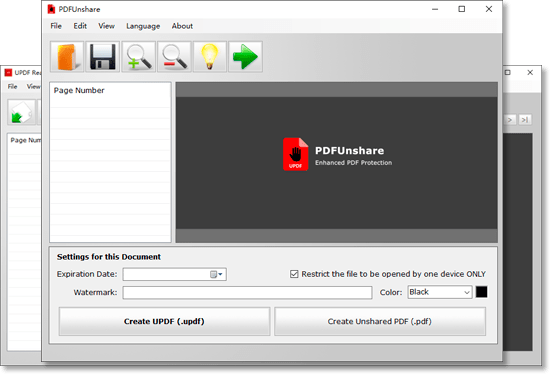Image resolution: width=550 pixels, height=380 pixels.
Task: Toggle the restrict to one device checkbox
Action: 294,274
